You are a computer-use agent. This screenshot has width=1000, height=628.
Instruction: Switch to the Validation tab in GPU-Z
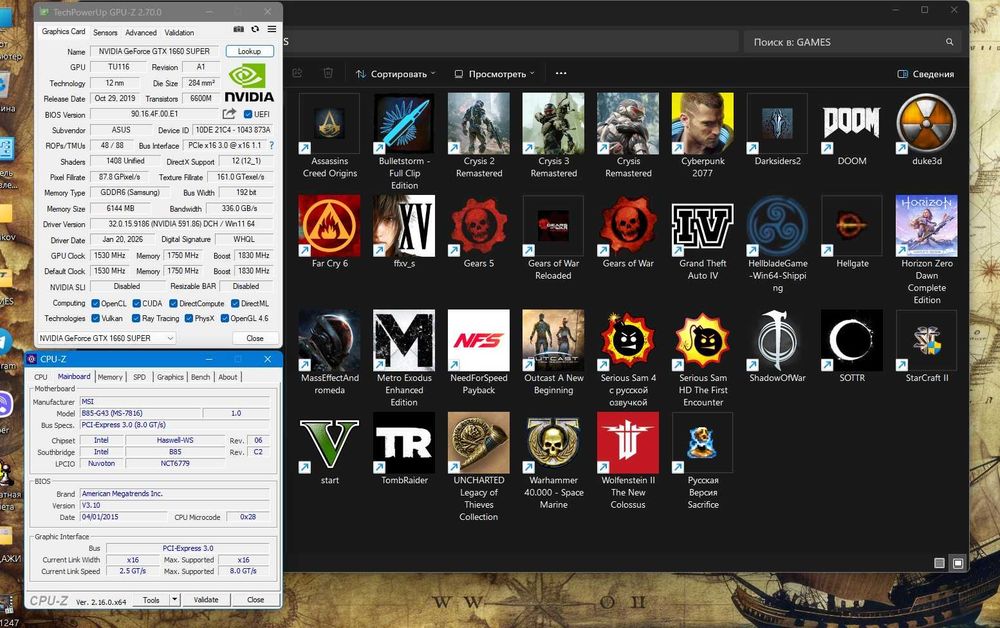[x=179, y=33]
